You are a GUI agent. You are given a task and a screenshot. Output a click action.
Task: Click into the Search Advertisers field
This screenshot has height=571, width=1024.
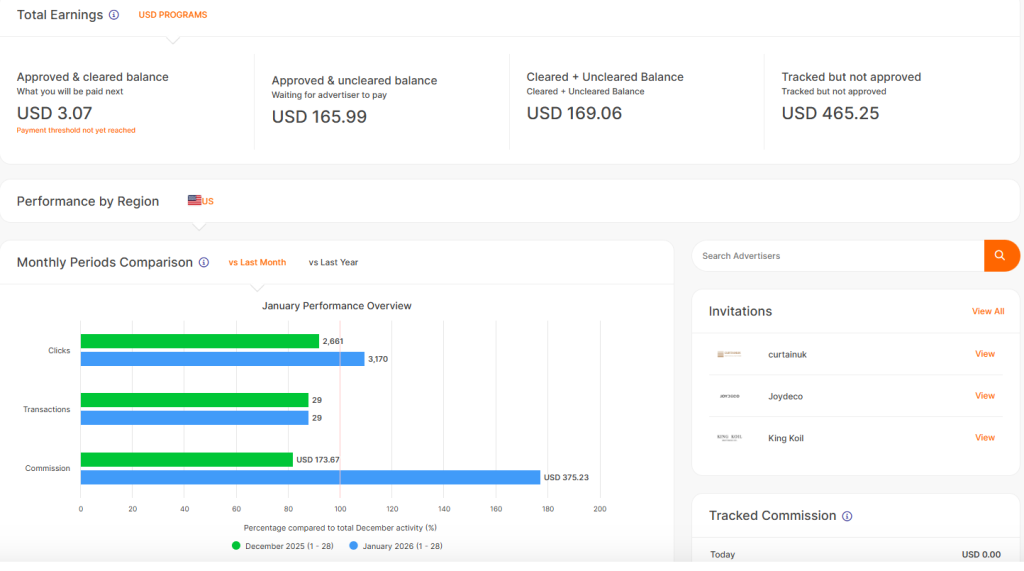point(838,256)
